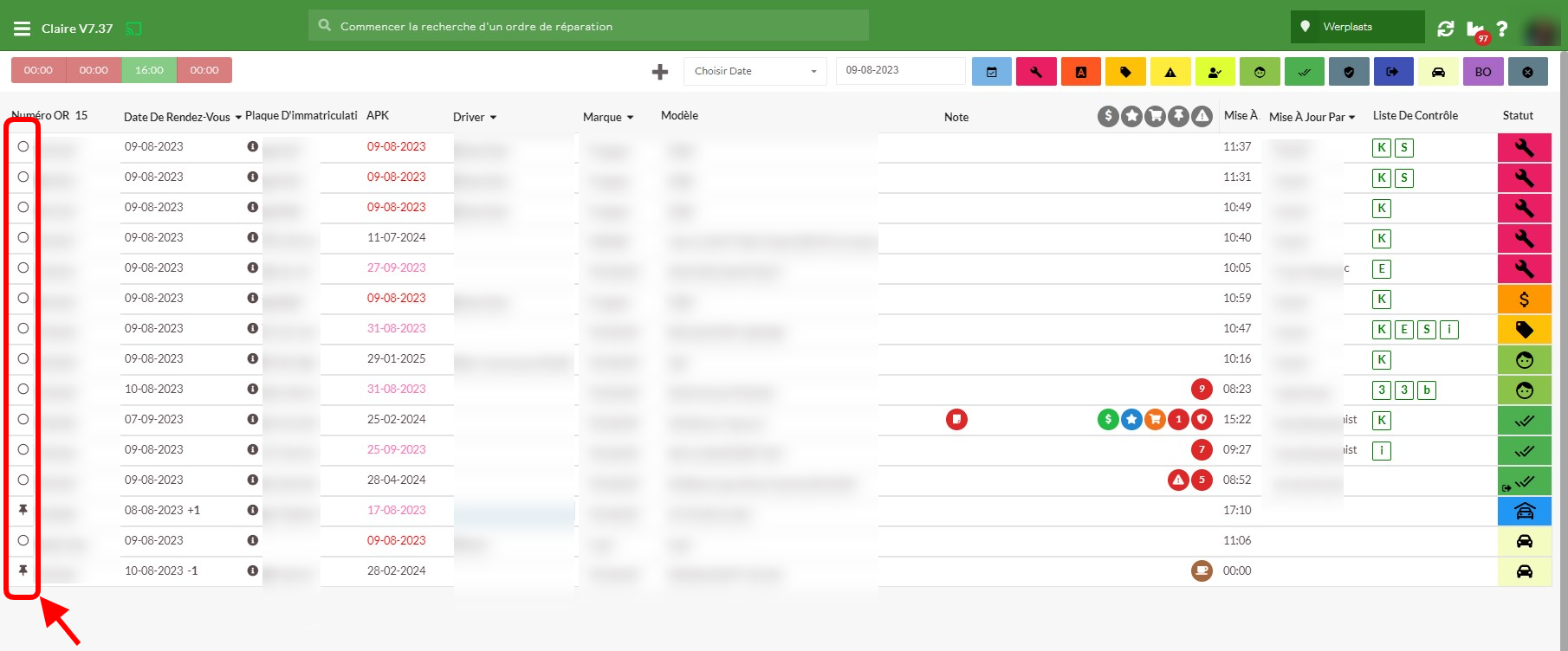Viewport: 1568px width, 651px height.
Task: Click the E checklist badge in the 10:05 row
Action: pos(1382,268)
